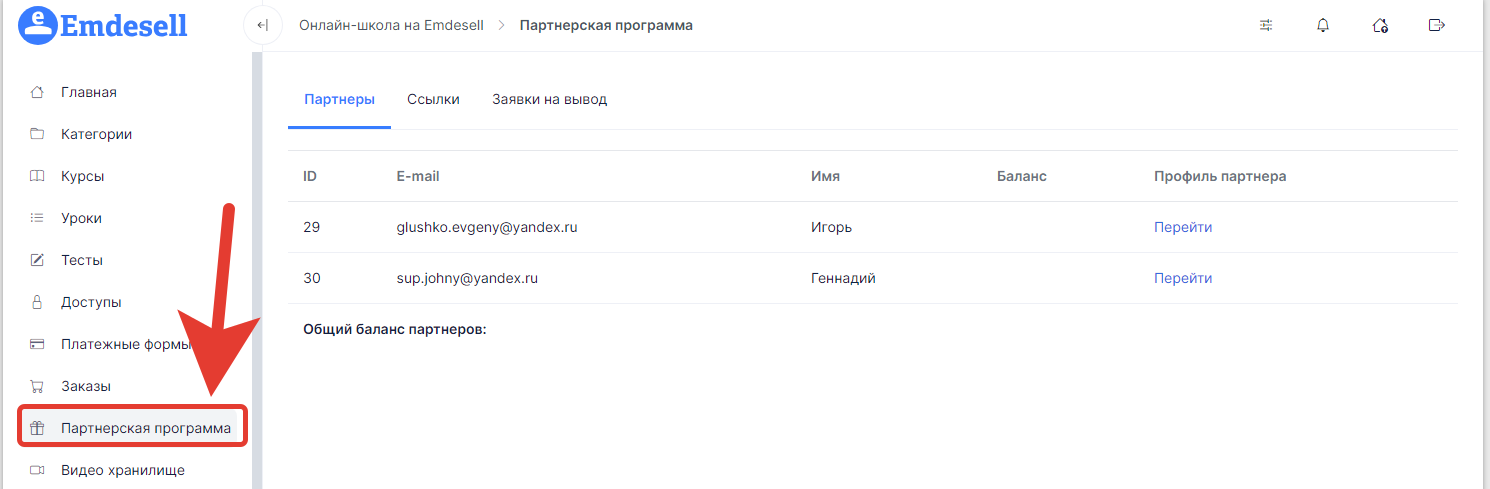Open Платежные формы section
1490x489 pixels.
point(126,344)
